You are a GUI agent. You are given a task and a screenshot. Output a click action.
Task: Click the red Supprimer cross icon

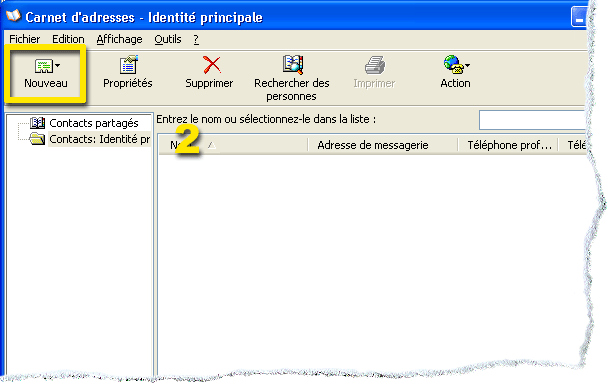(x=212, y=65)
